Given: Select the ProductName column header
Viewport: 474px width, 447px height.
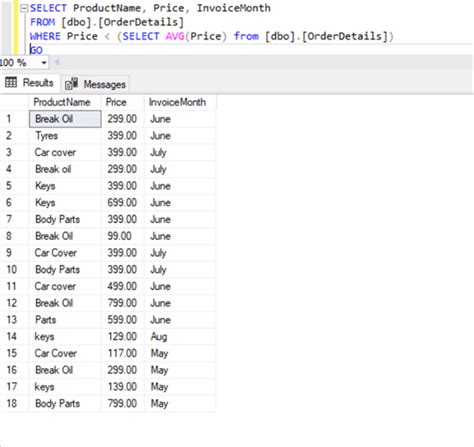Looking at the screenshot, I should tap(65, 102).
